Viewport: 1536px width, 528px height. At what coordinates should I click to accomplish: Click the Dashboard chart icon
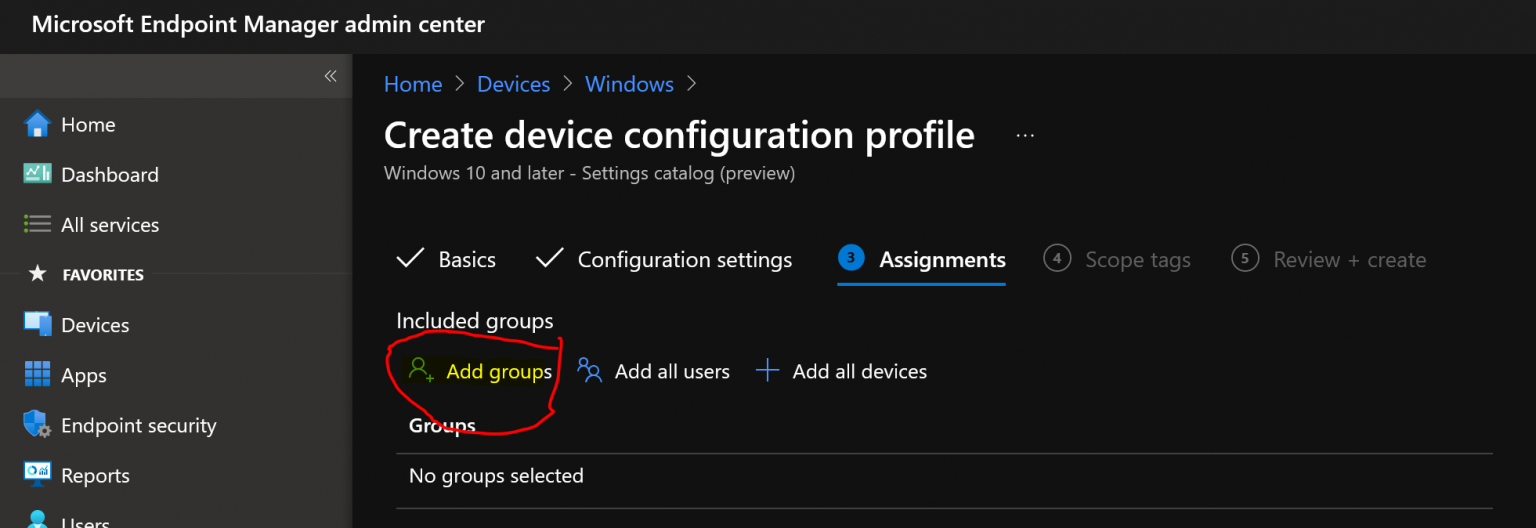tap(37, 173)
